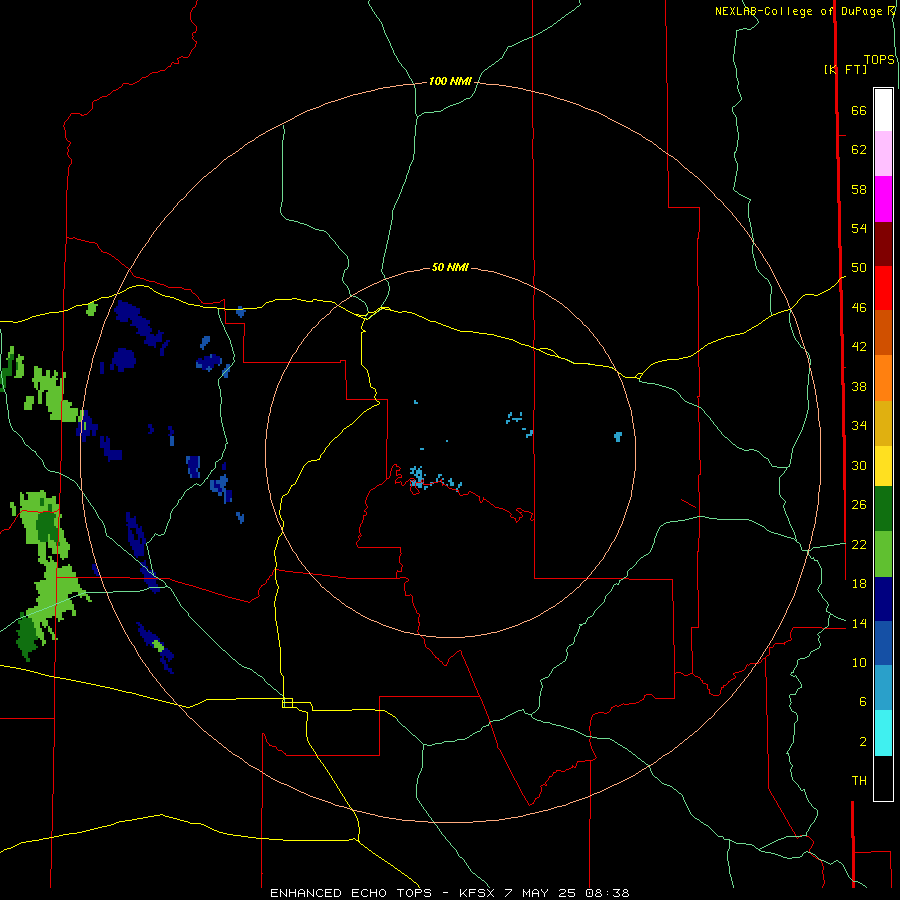Click the white 66 kft legend swatch
This screenshot has width=900, height=900.
(x=883, y=110)
